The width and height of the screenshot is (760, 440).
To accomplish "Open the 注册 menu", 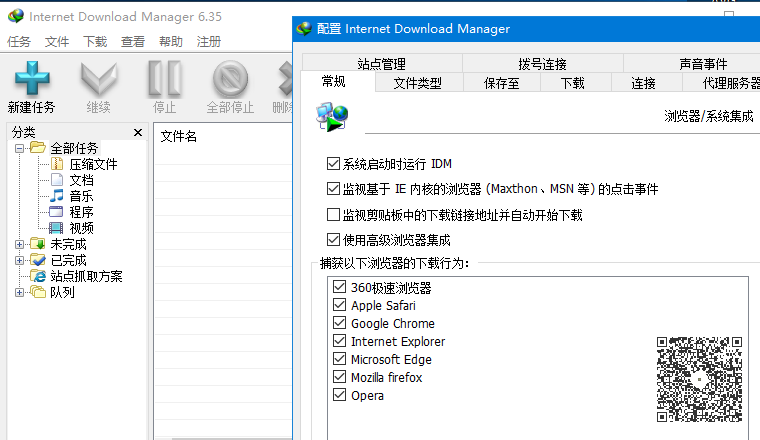I will (x=209, y=42).
